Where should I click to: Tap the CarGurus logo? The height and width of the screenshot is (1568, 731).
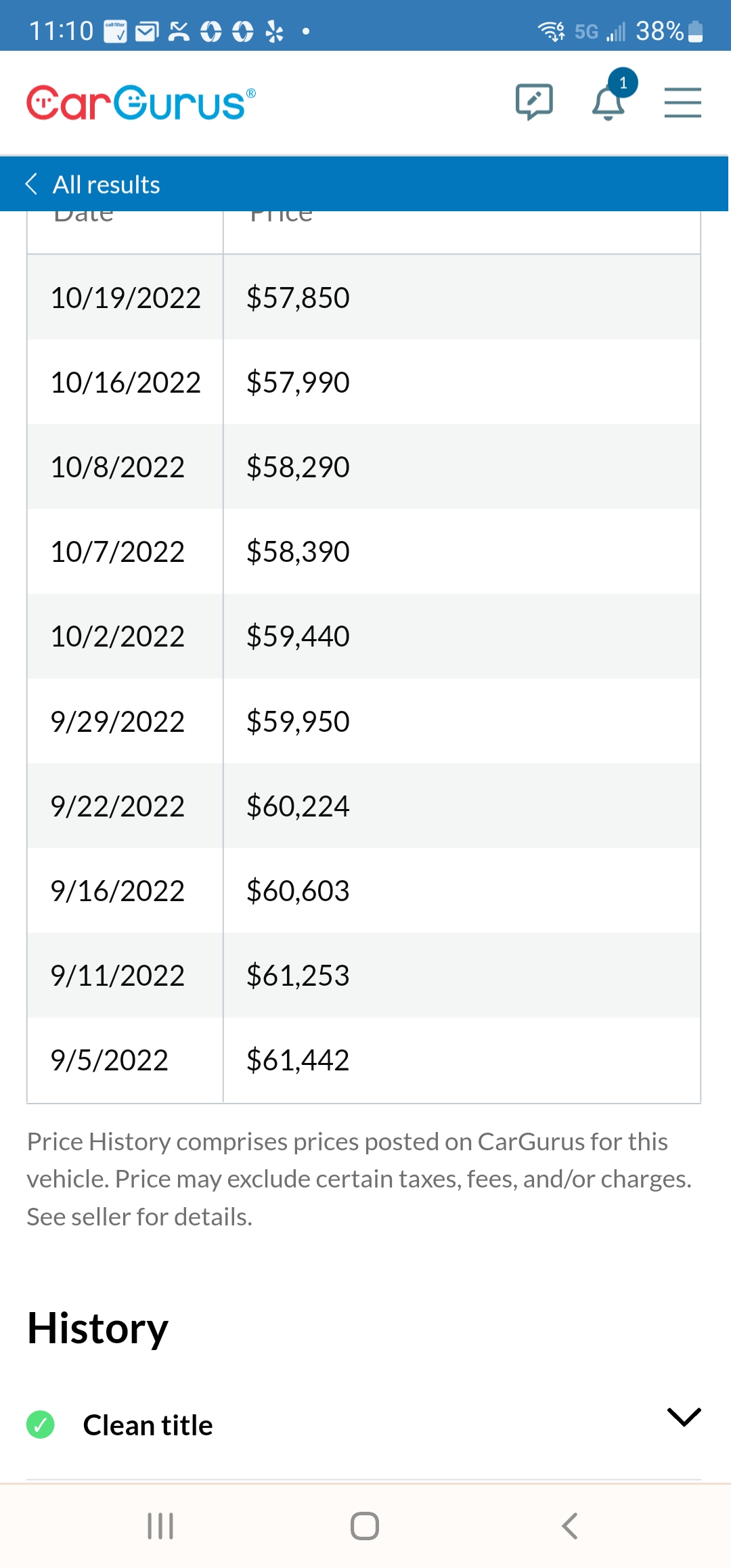coord(141,103)
